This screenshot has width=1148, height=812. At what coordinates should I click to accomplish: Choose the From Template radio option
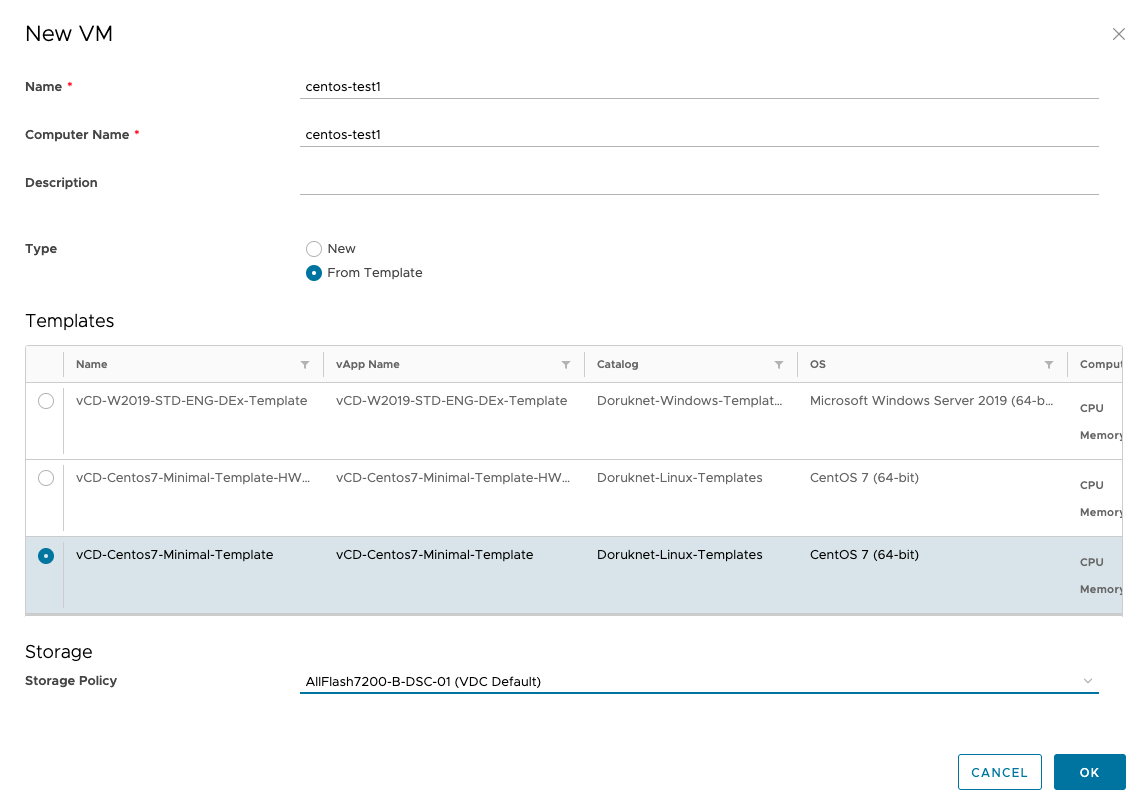(314, 273)
